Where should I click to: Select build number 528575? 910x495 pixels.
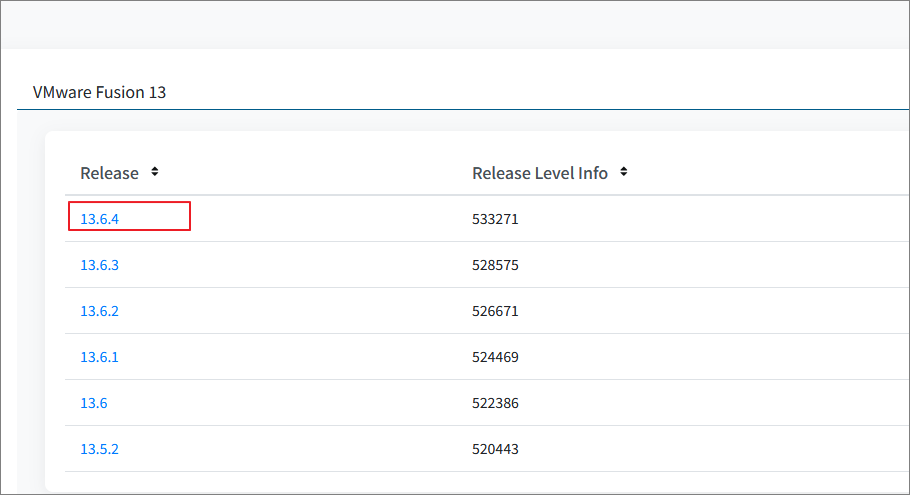click(495, 265)
